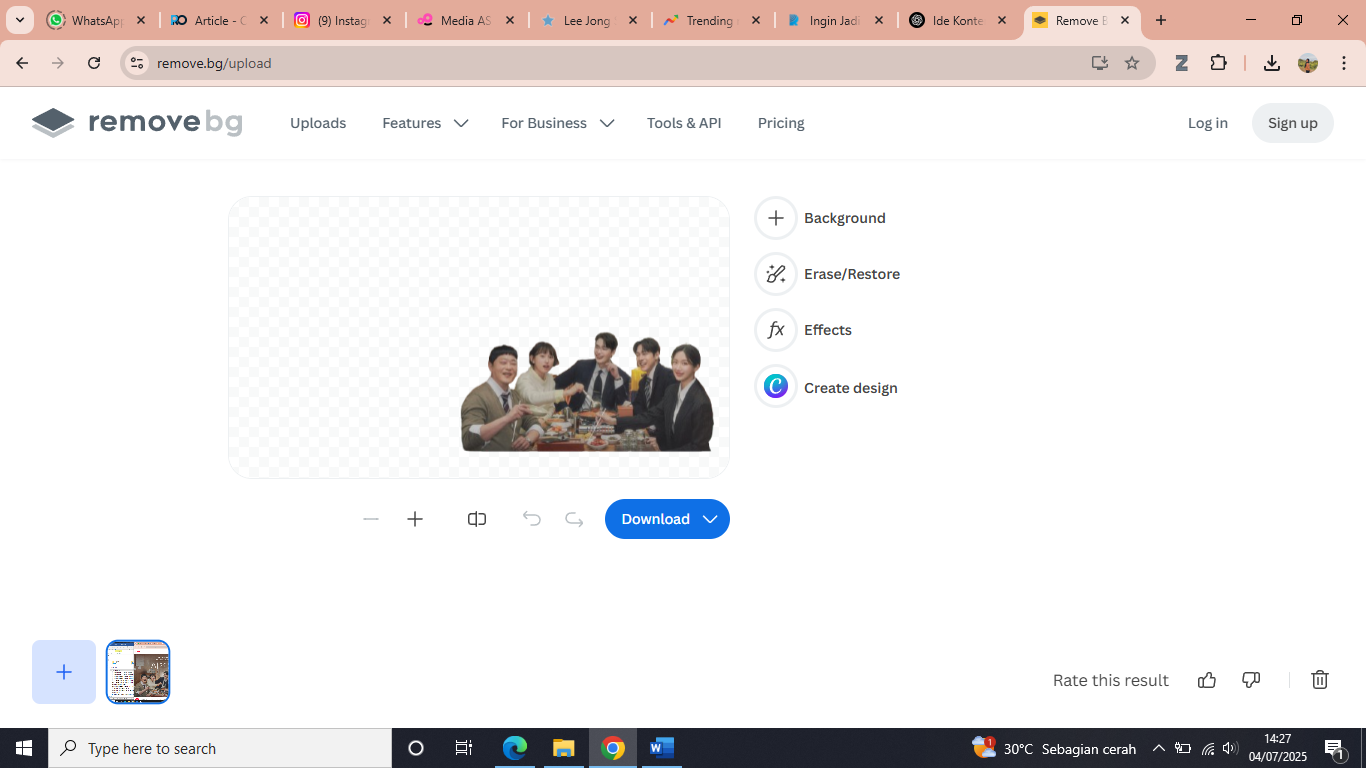
Task: Switch to the Ide Konten tab
Action: [958, 20]
